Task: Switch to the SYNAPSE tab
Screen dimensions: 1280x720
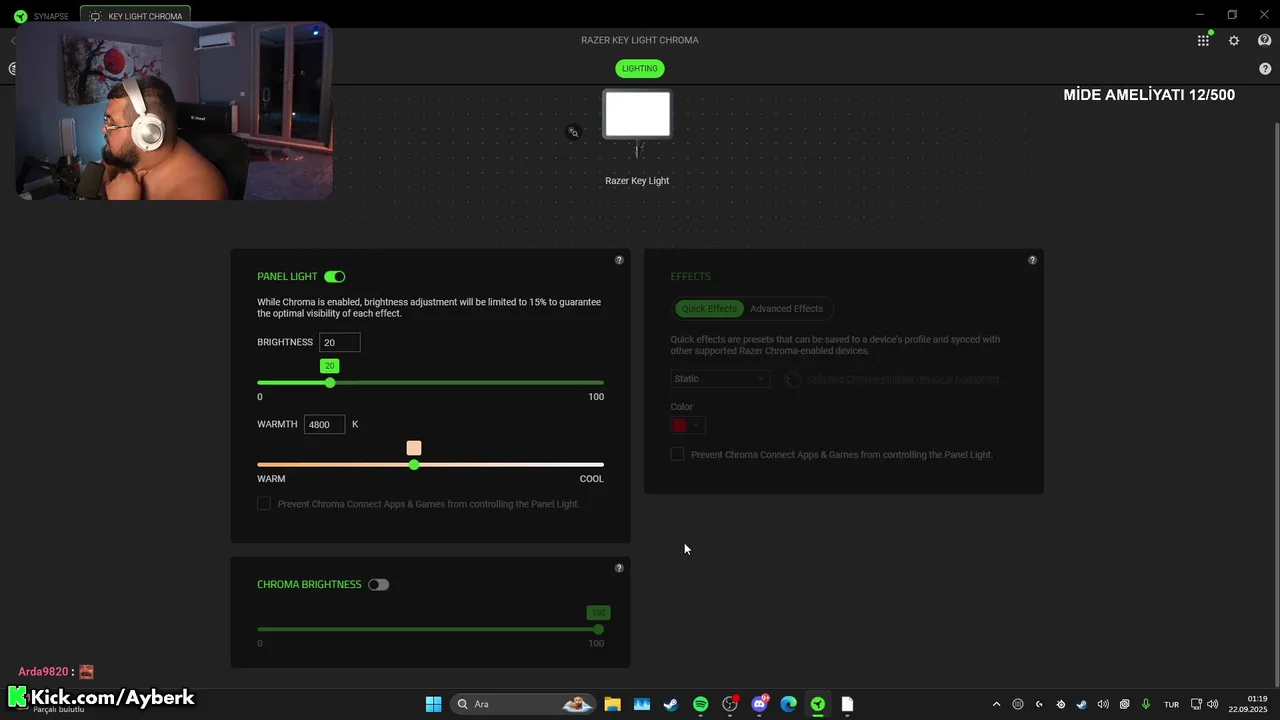Action: (x=42, y=16)
